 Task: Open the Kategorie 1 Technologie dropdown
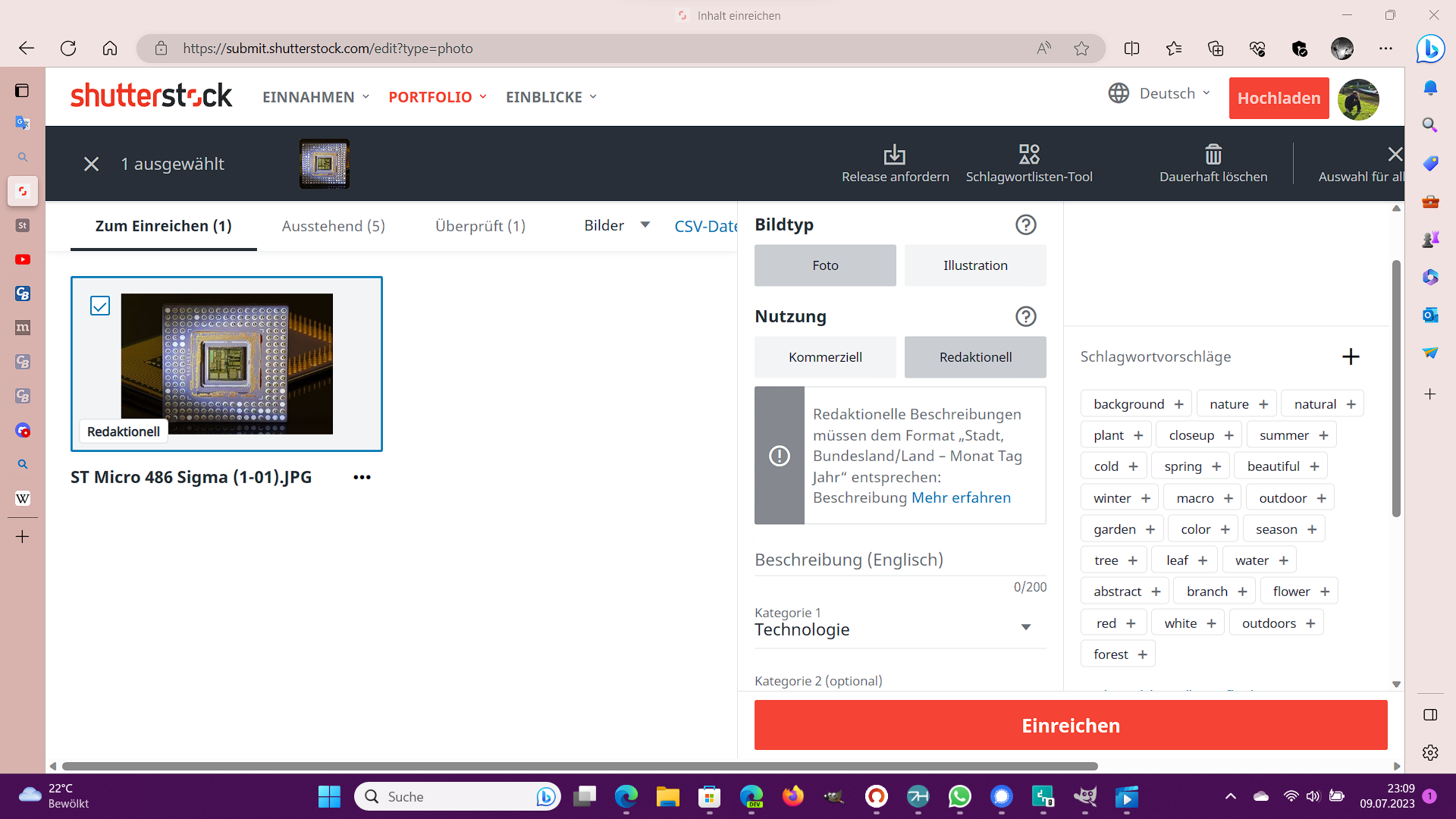coord(899,629)
